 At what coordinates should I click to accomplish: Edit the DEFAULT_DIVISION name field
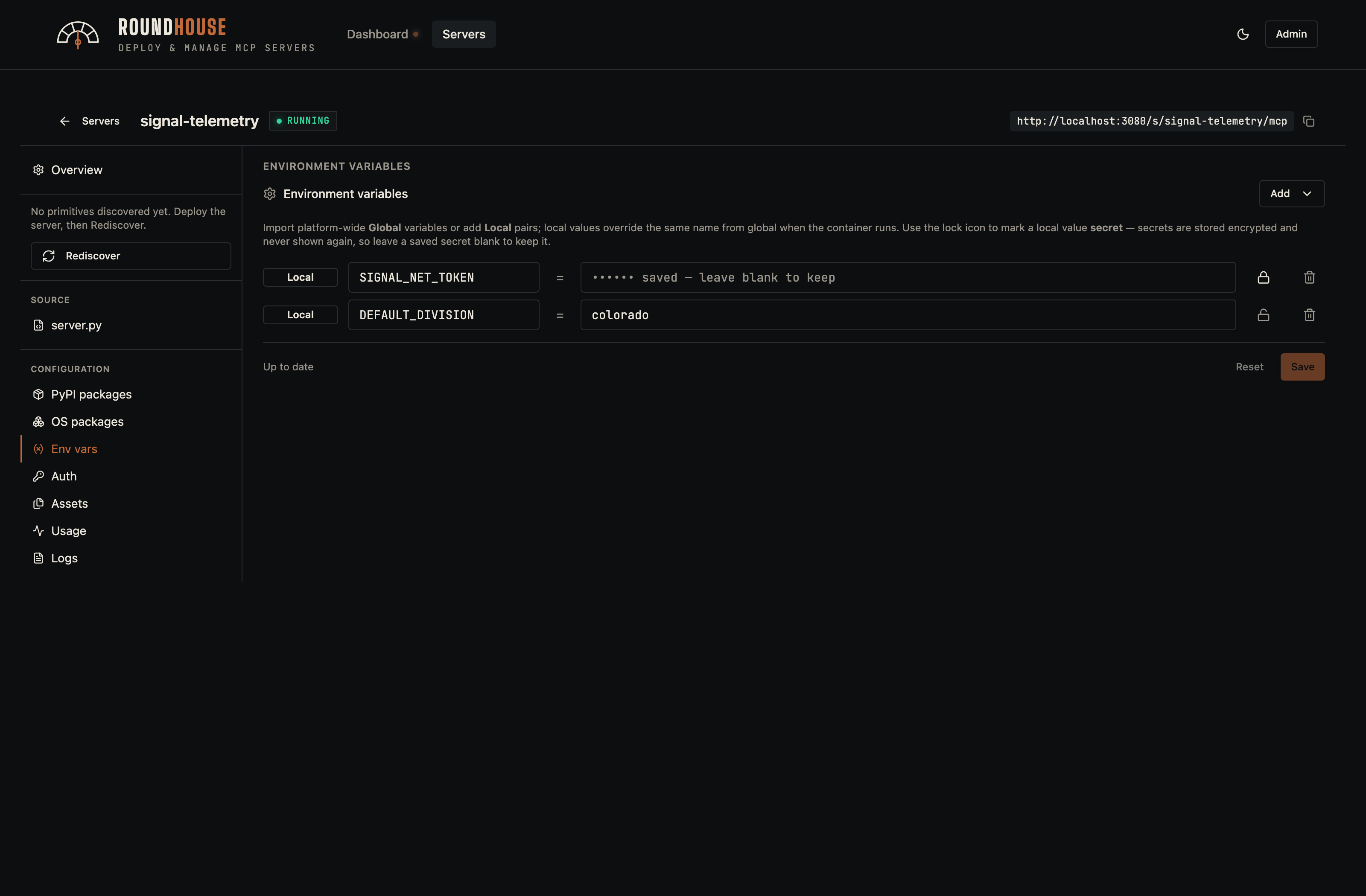point(444,315)
